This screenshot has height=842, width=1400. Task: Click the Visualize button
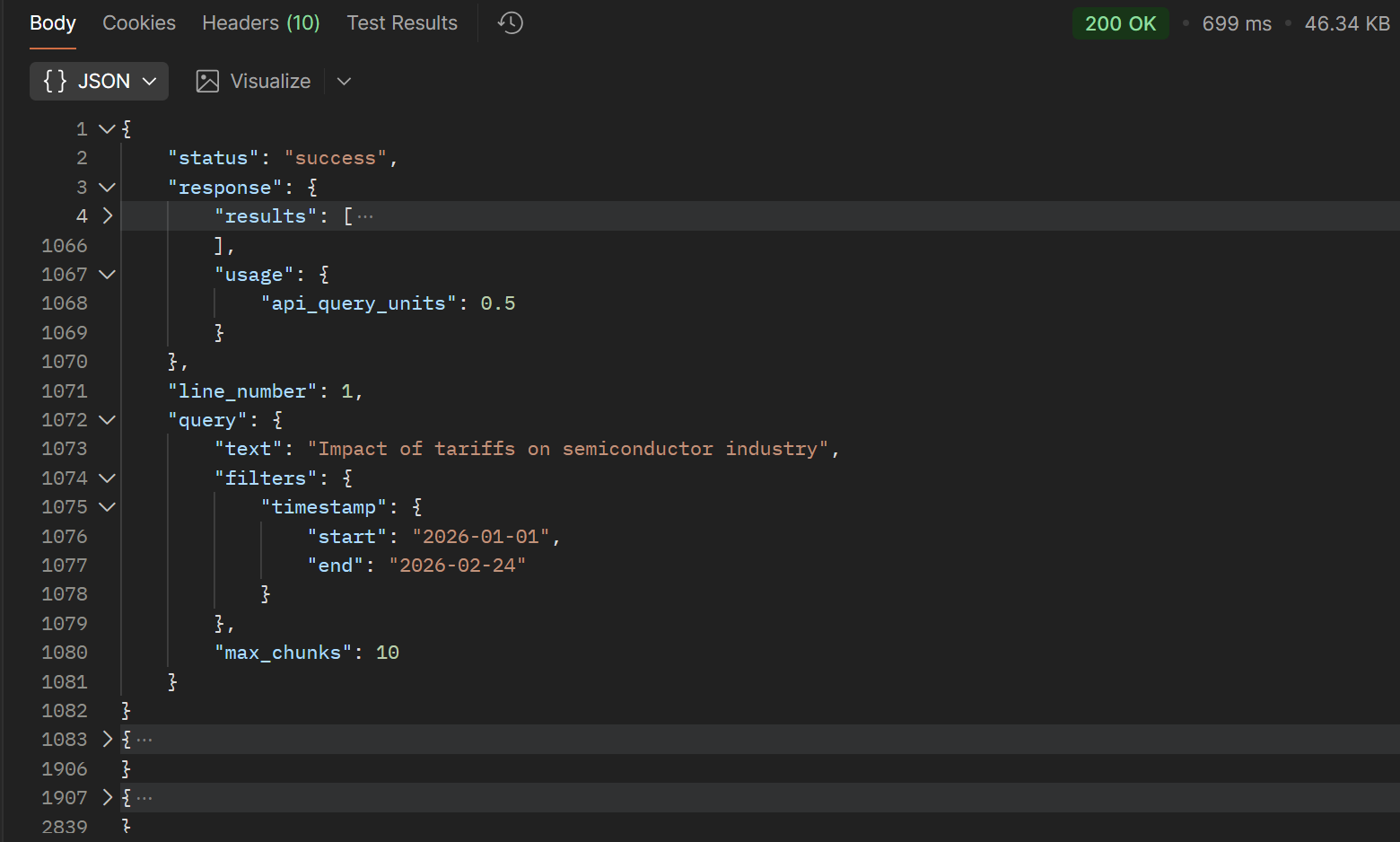click(x=268, y=81)
